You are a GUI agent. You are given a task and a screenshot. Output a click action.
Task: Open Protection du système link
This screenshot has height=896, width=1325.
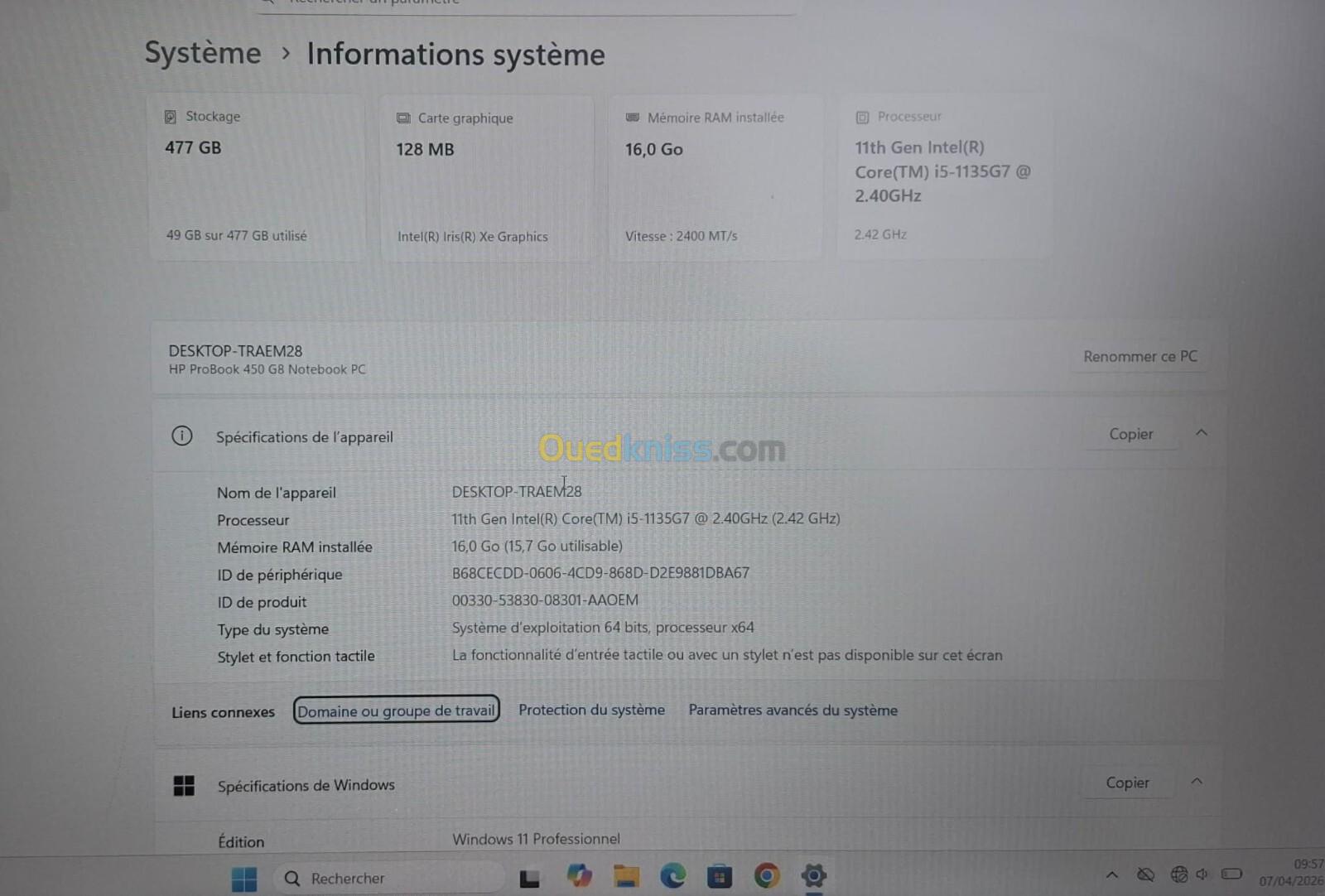(x=591, y=710)
